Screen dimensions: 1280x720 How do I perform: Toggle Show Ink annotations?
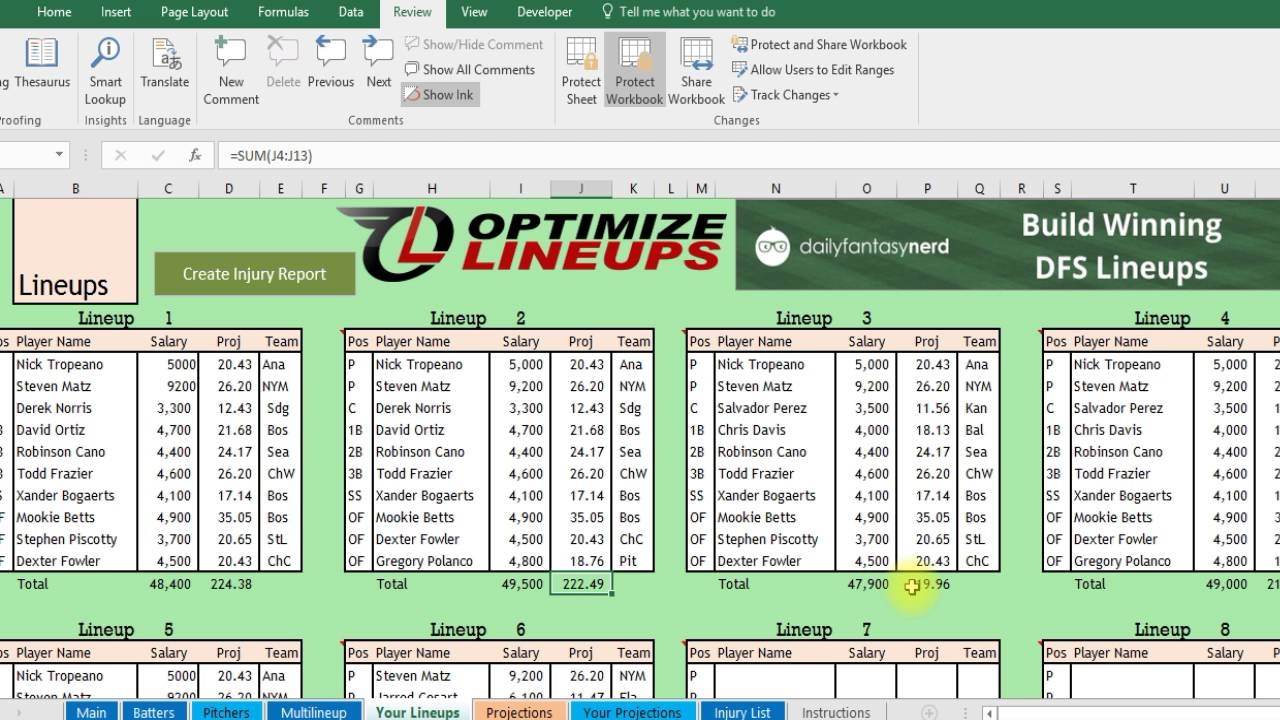pyautogui.click(x=439, y=94)
